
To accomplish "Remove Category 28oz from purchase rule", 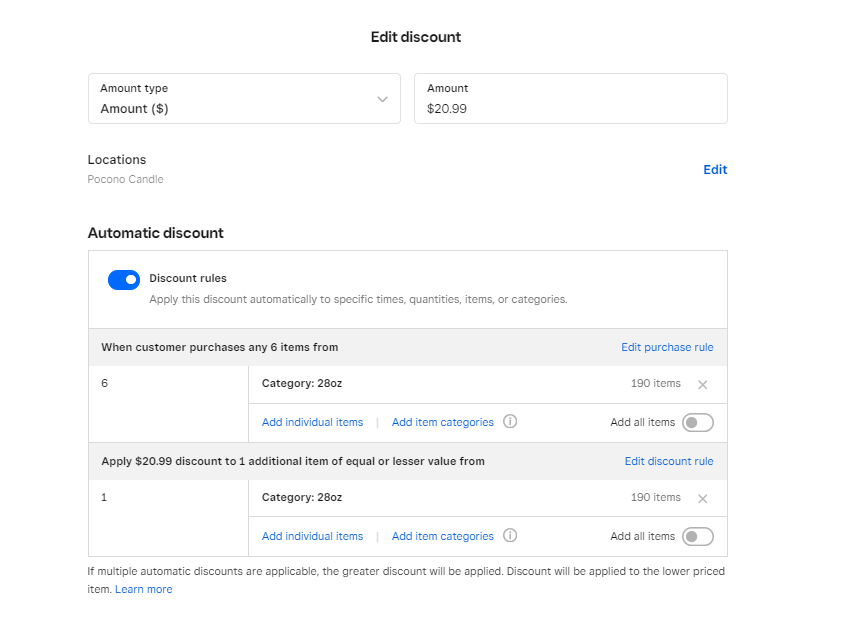I will (702, 385).
